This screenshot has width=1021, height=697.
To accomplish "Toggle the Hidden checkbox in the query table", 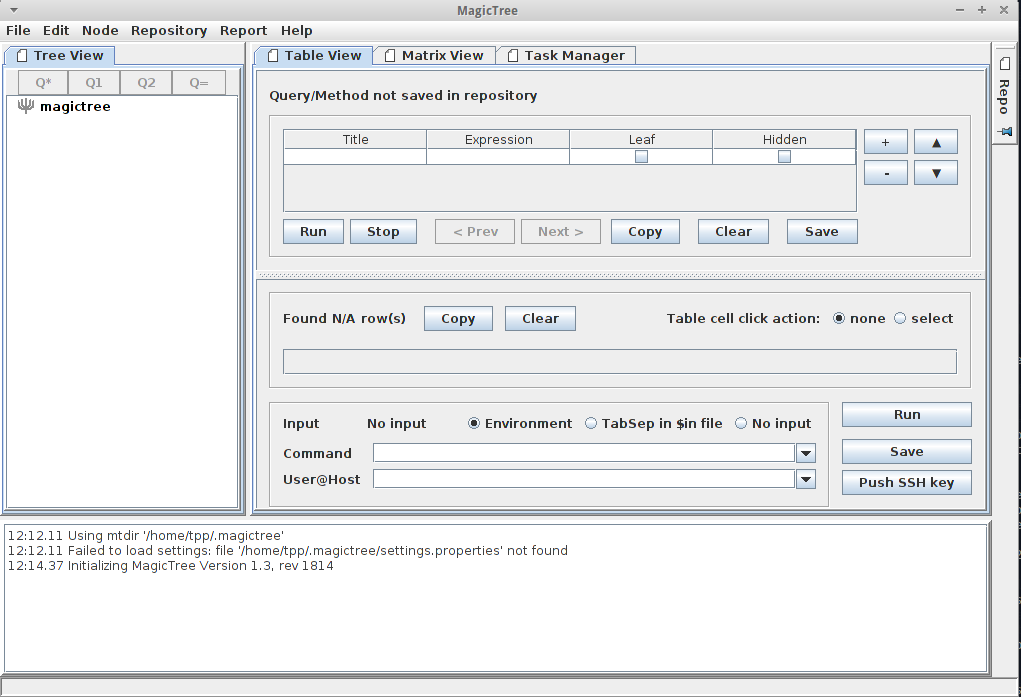I will tap(785, 156).
